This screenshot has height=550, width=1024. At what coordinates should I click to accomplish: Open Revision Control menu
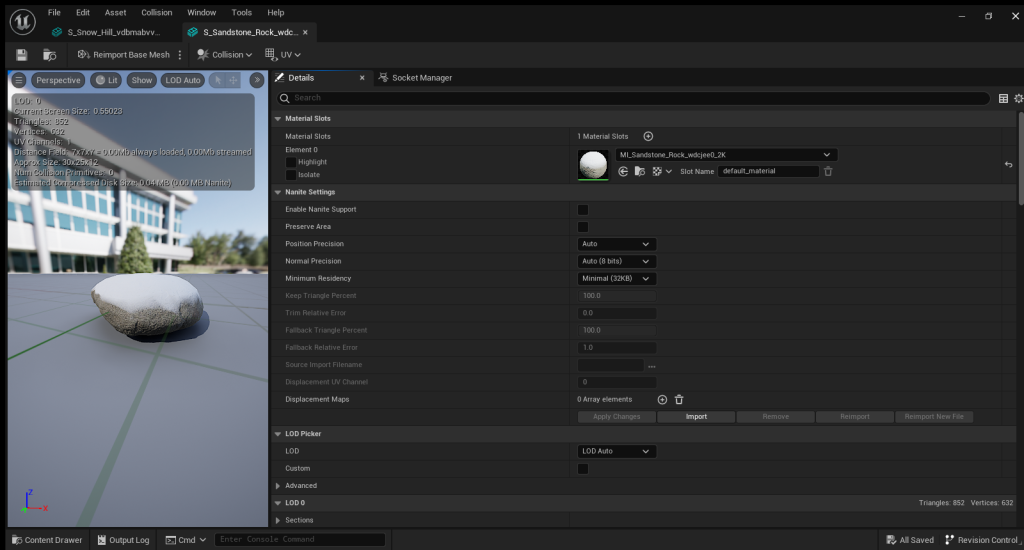[x=982, y=540]
